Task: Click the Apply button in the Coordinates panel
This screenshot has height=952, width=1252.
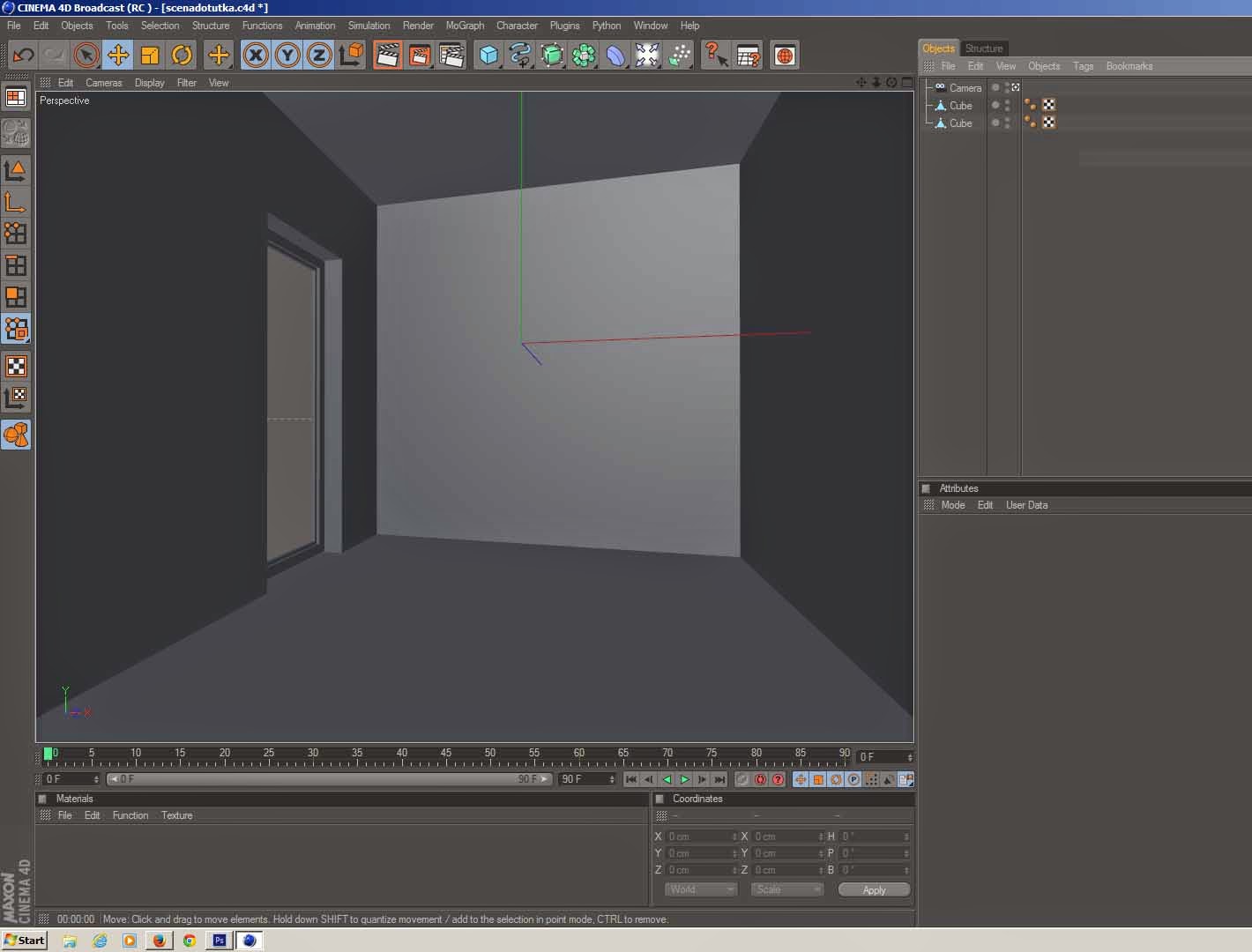Action: [873, 889]
